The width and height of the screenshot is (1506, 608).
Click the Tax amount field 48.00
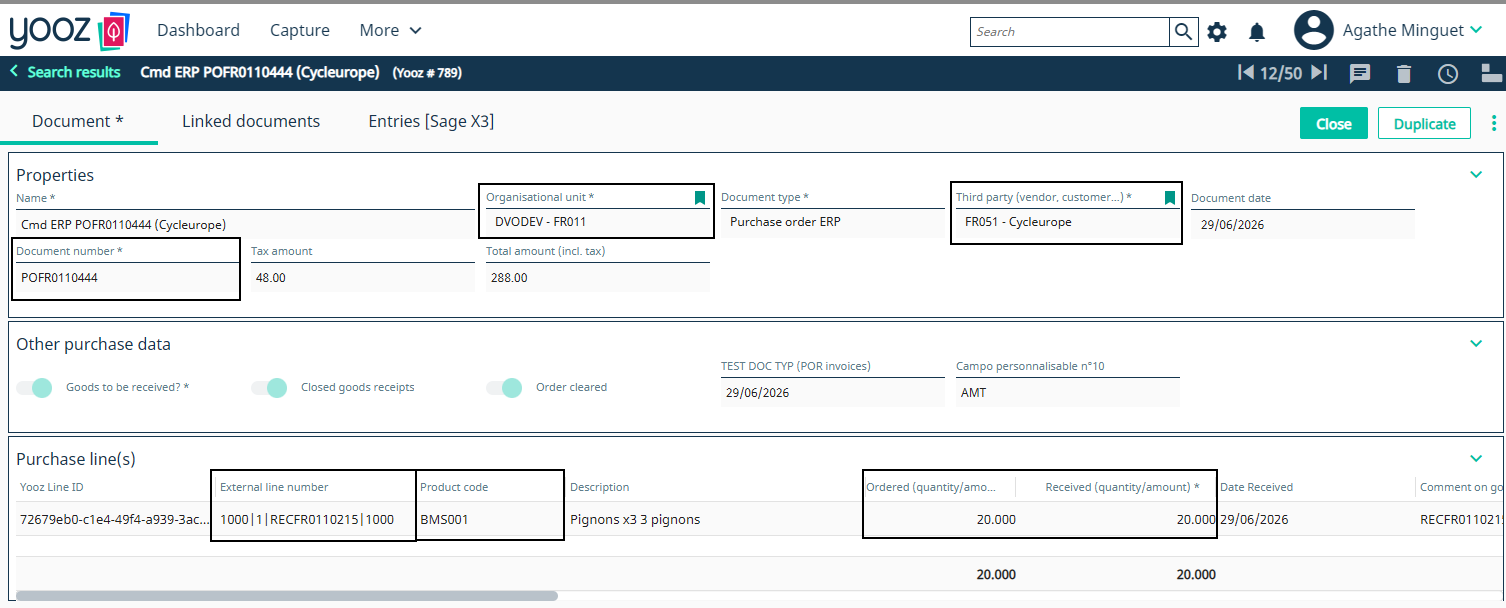click(x=362, y=278)
